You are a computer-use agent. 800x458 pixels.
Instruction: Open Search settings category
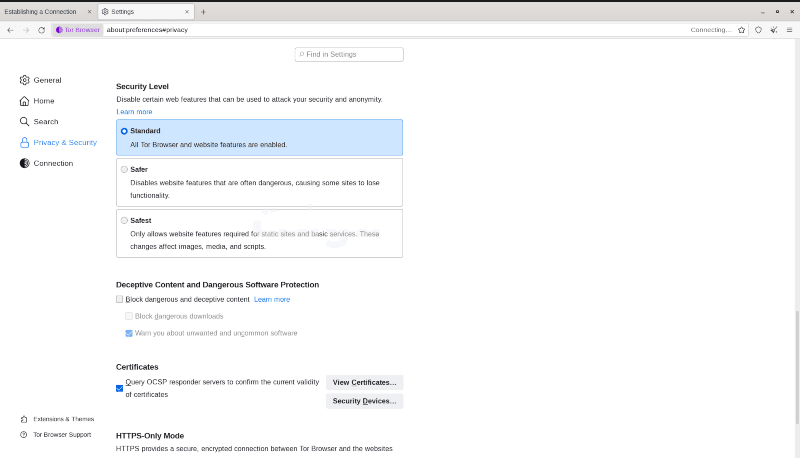point(39,122)
